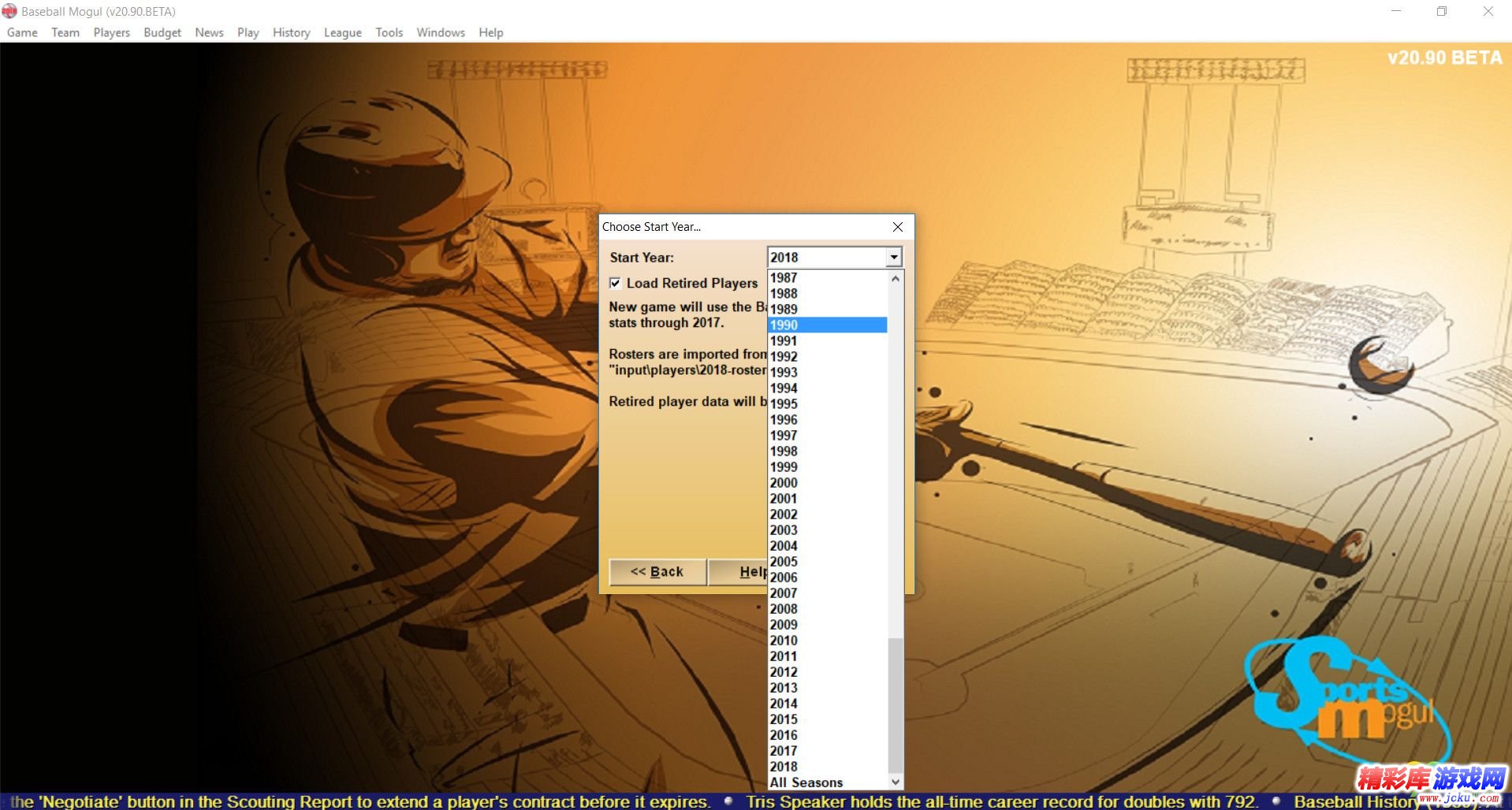Open the Players menu
The width and height of the screenshot is (1512, 810).
tap(111, 32)
